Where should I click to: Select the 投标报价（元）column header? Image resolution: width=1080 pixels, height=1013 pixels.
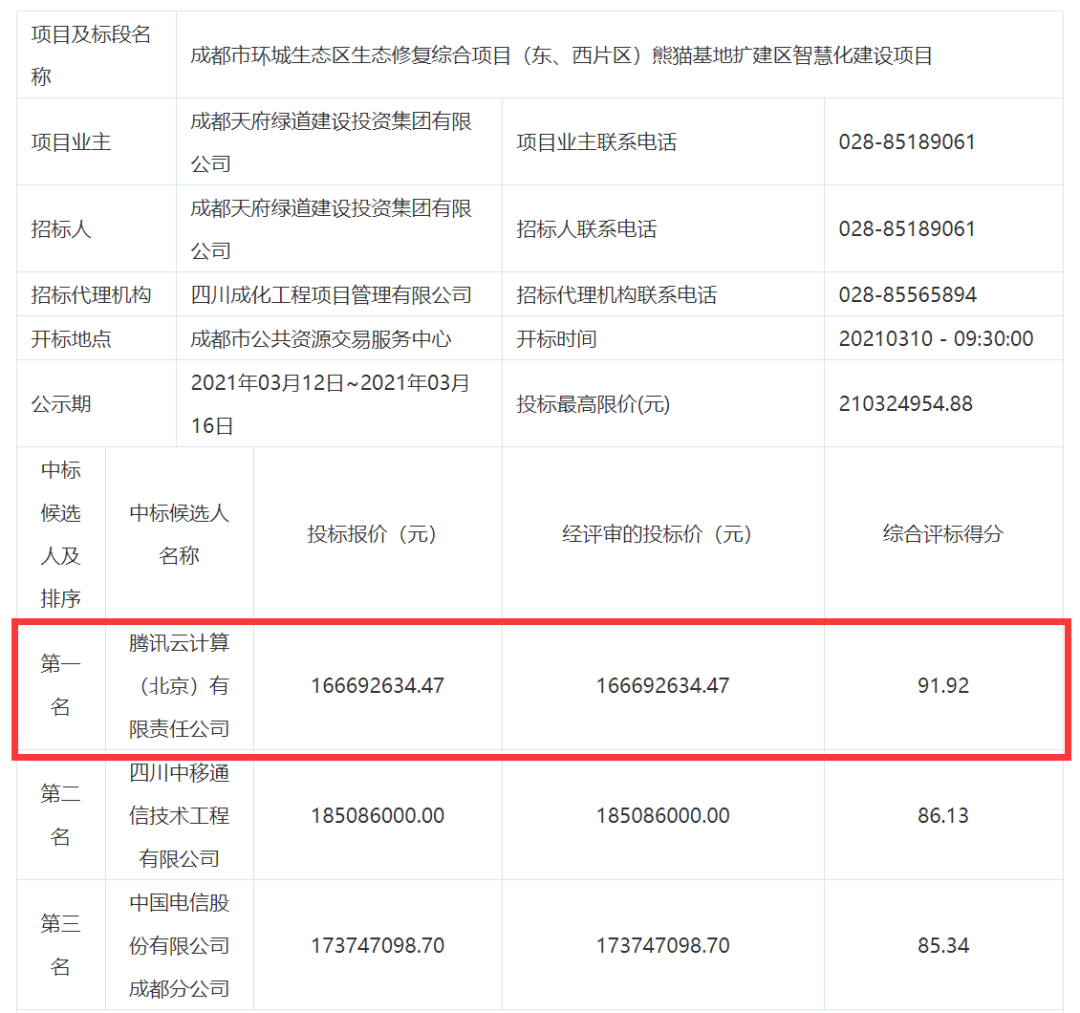click(377, 534)
